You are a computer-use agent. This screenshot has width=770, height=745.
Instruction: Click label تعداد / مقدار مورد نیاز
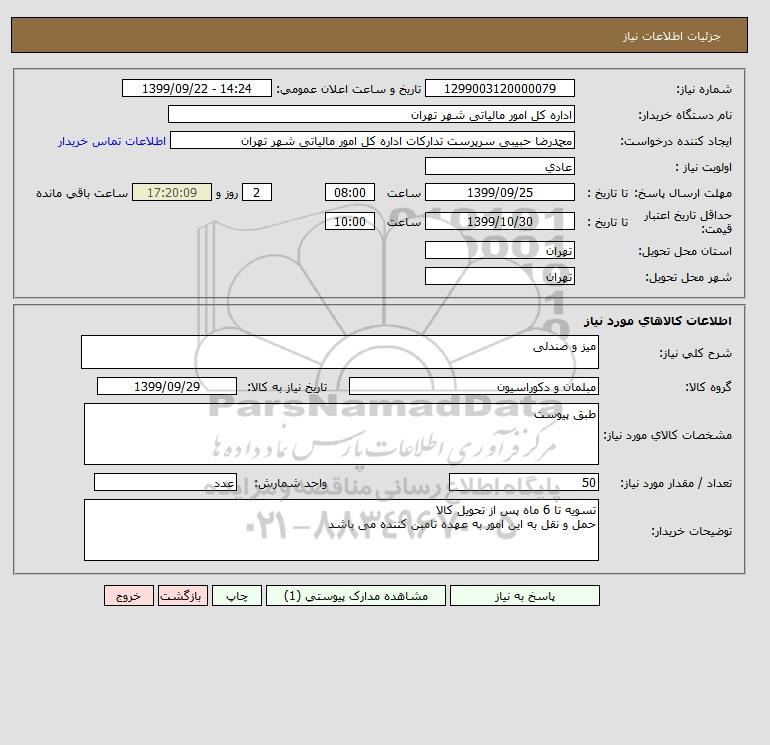point(676,483)
